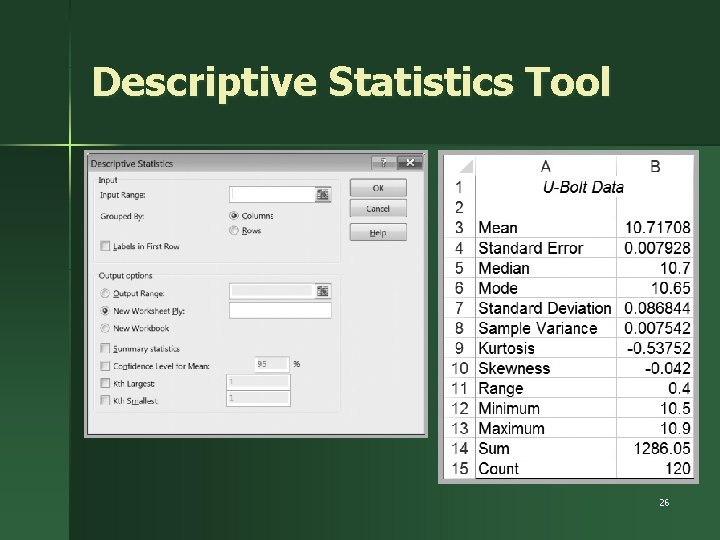
Task: Click the OK button
Action: click(378, 188)
